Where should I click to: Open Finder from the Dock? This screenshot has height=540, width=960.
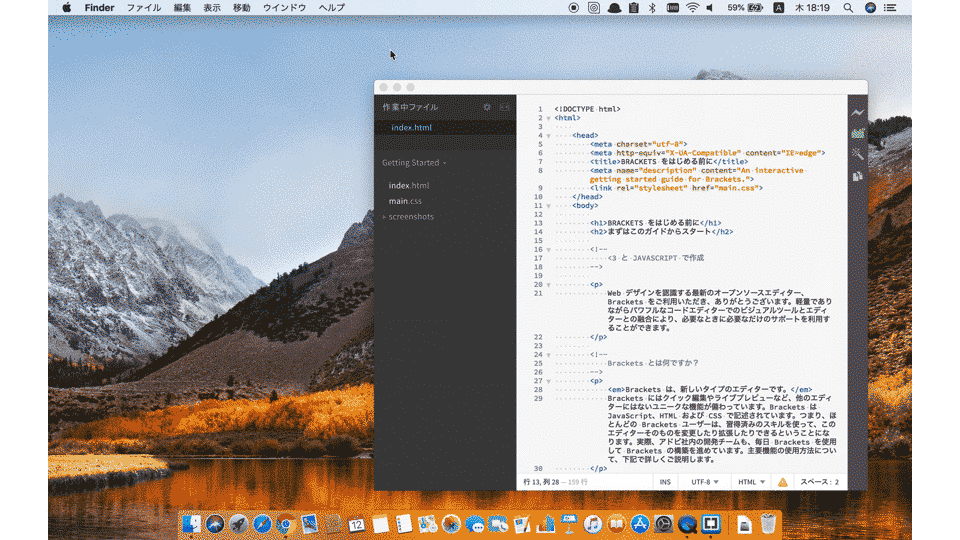pos(191,524)
